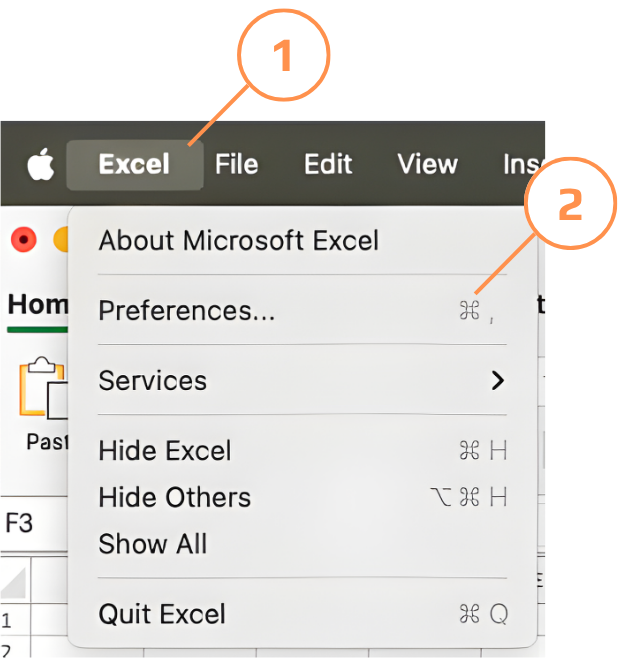627x662 pixels.
Task: Open the partially visible Insert menu
Action: point(522,165)
